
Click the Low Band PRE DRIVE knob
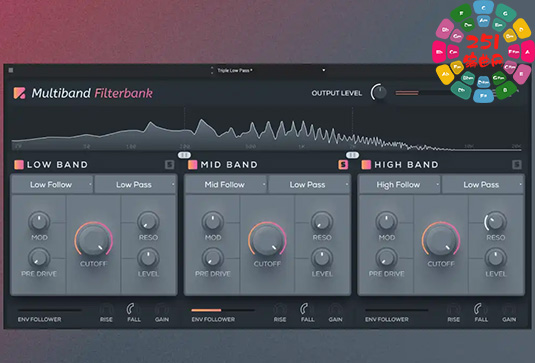coord(39,258)
